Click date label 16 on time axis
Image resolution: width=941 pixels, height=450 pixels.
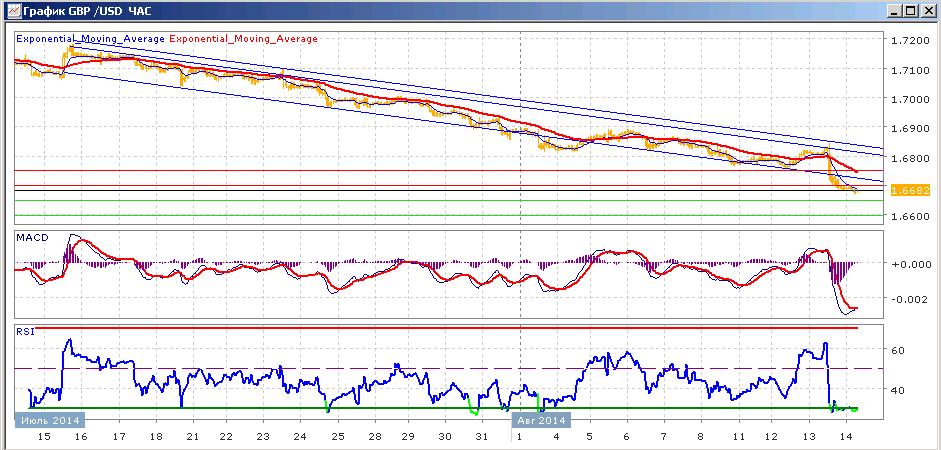(x=81, y=437)
